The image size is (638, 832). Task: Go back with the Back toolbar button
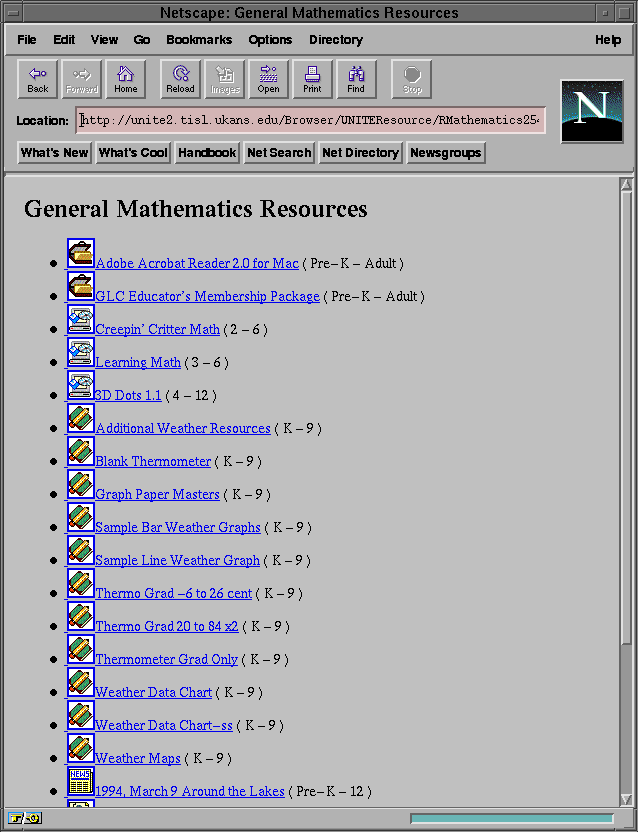coord(38,80)
